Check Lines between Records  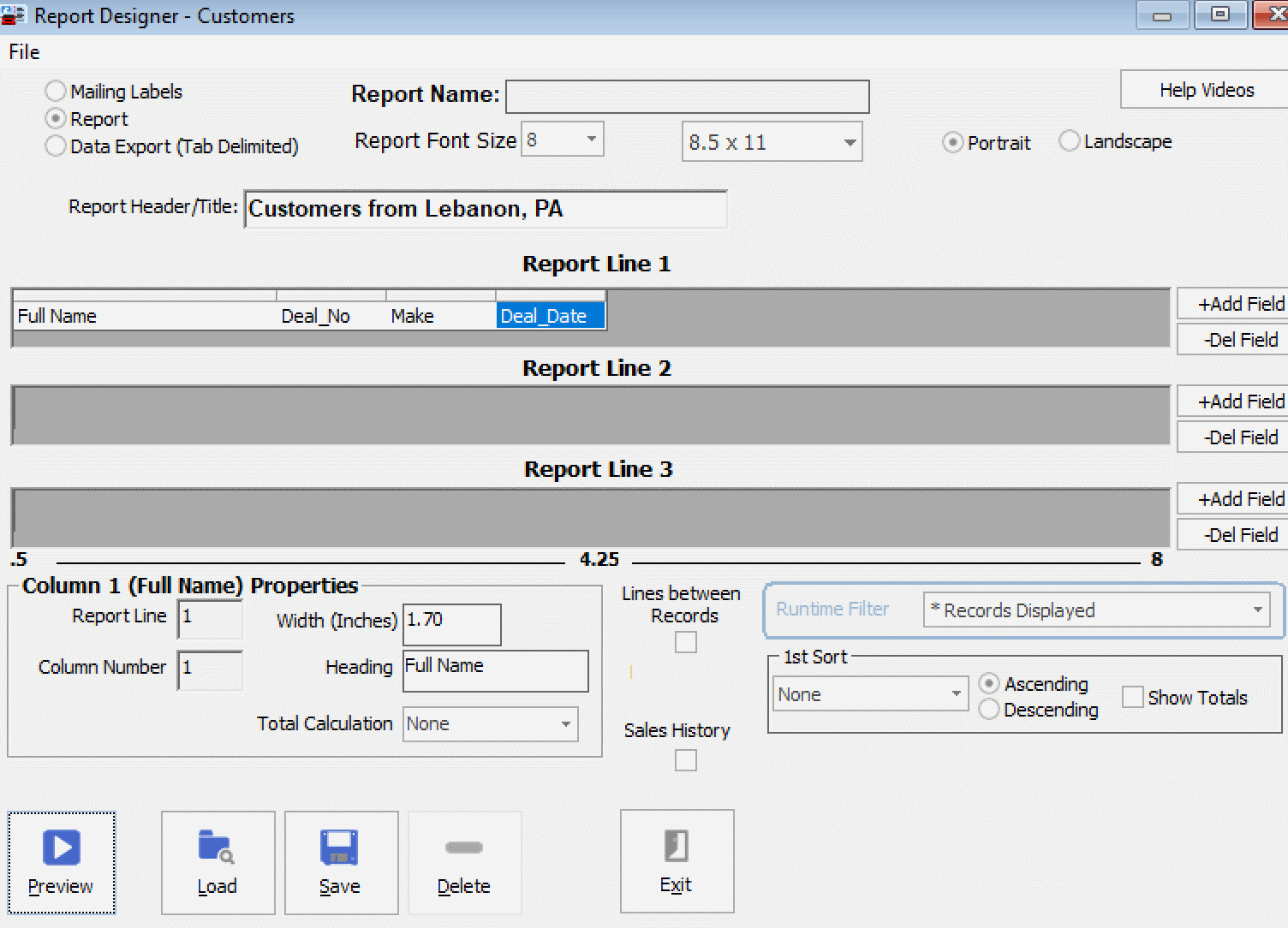685,642
